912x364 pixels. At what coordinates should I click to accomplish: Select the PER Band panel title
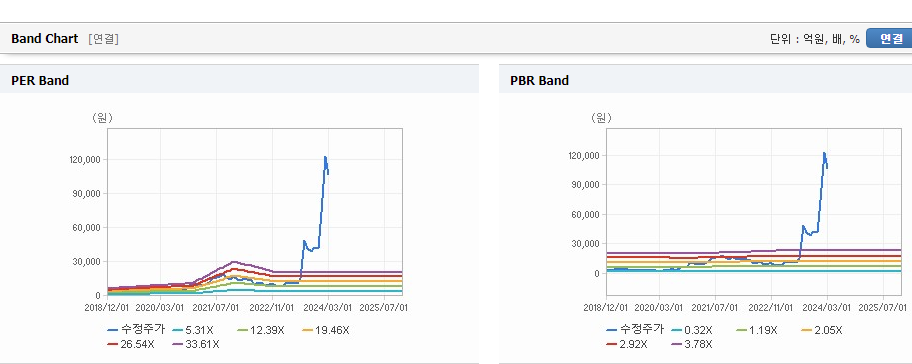coord(40,81)
